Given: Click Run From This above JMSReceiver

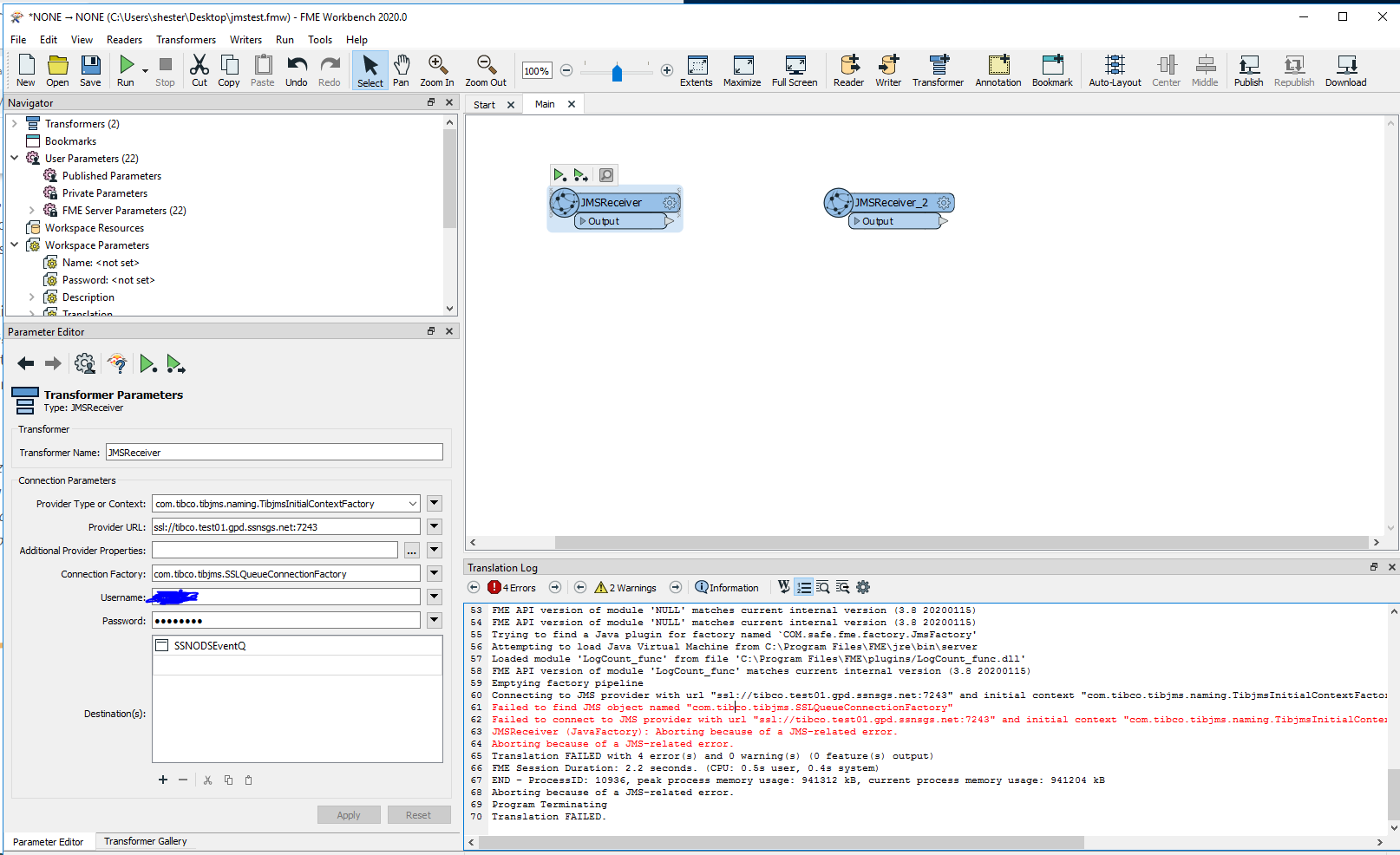Looking at the screenshot, I should [581, 175].
